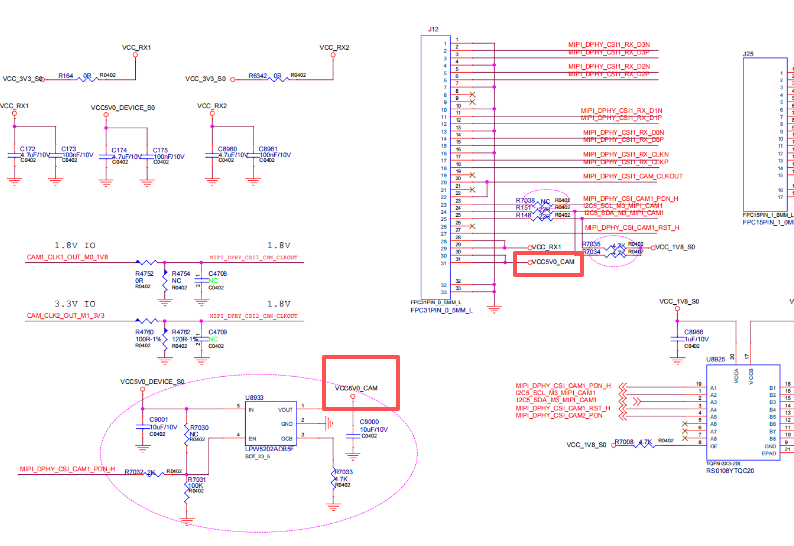
Task: Select the CAM_CLK2_OUT_M1_3V3 net label
Action: [67, 315]
